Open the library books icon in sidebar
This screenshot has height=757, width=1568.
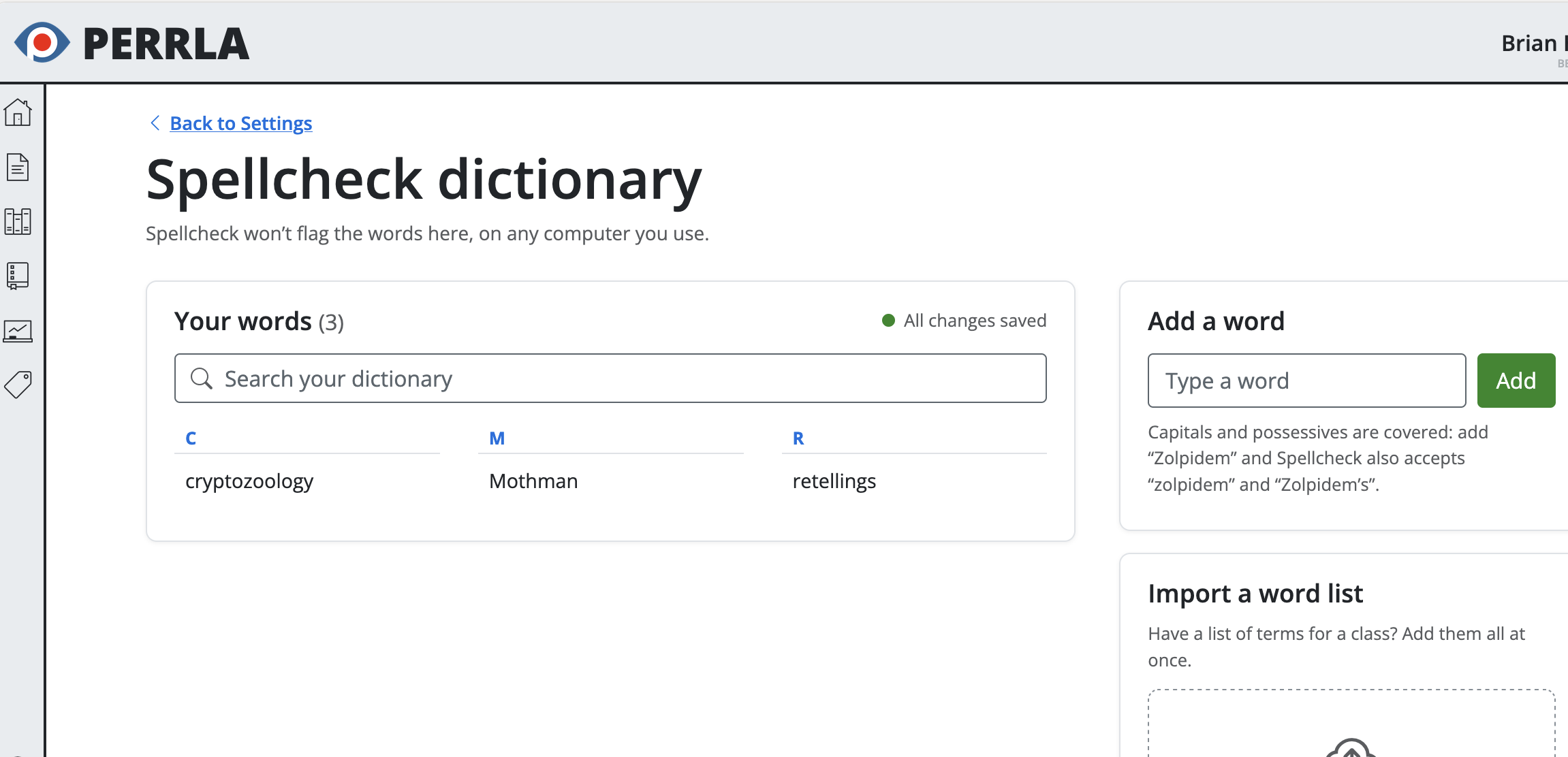coord(18,221)
